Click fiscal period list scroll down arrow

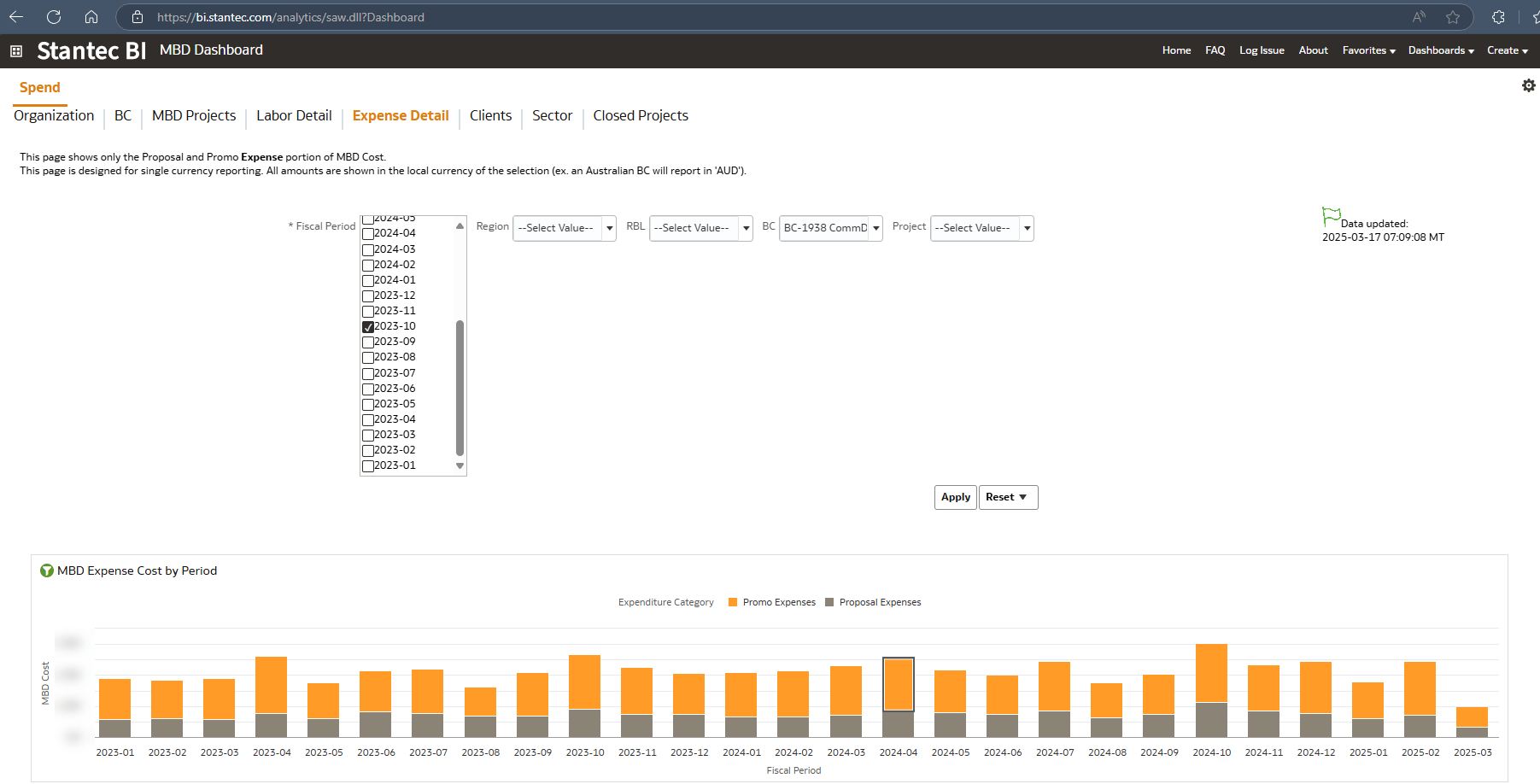[x=460, y=466]
